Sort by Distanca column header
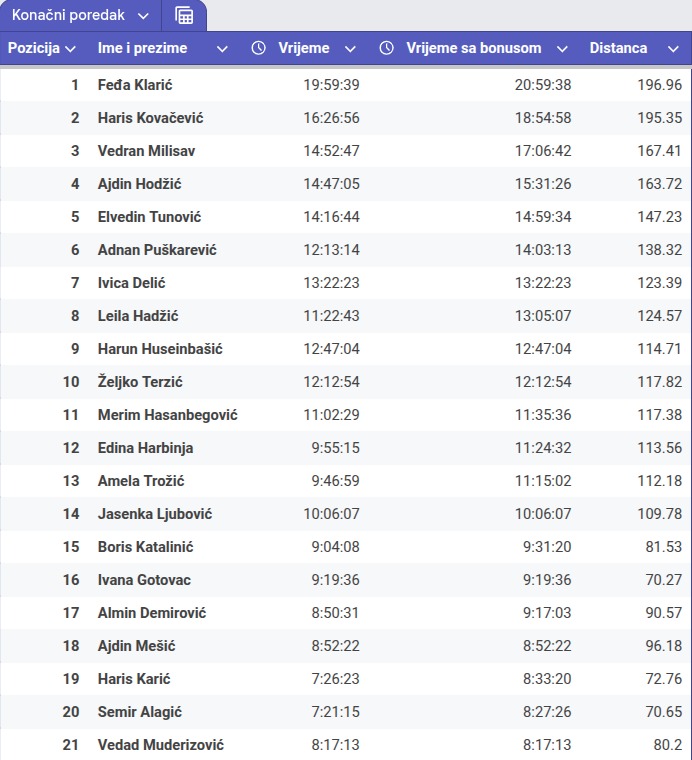The image size is (692, 760). 618,48
